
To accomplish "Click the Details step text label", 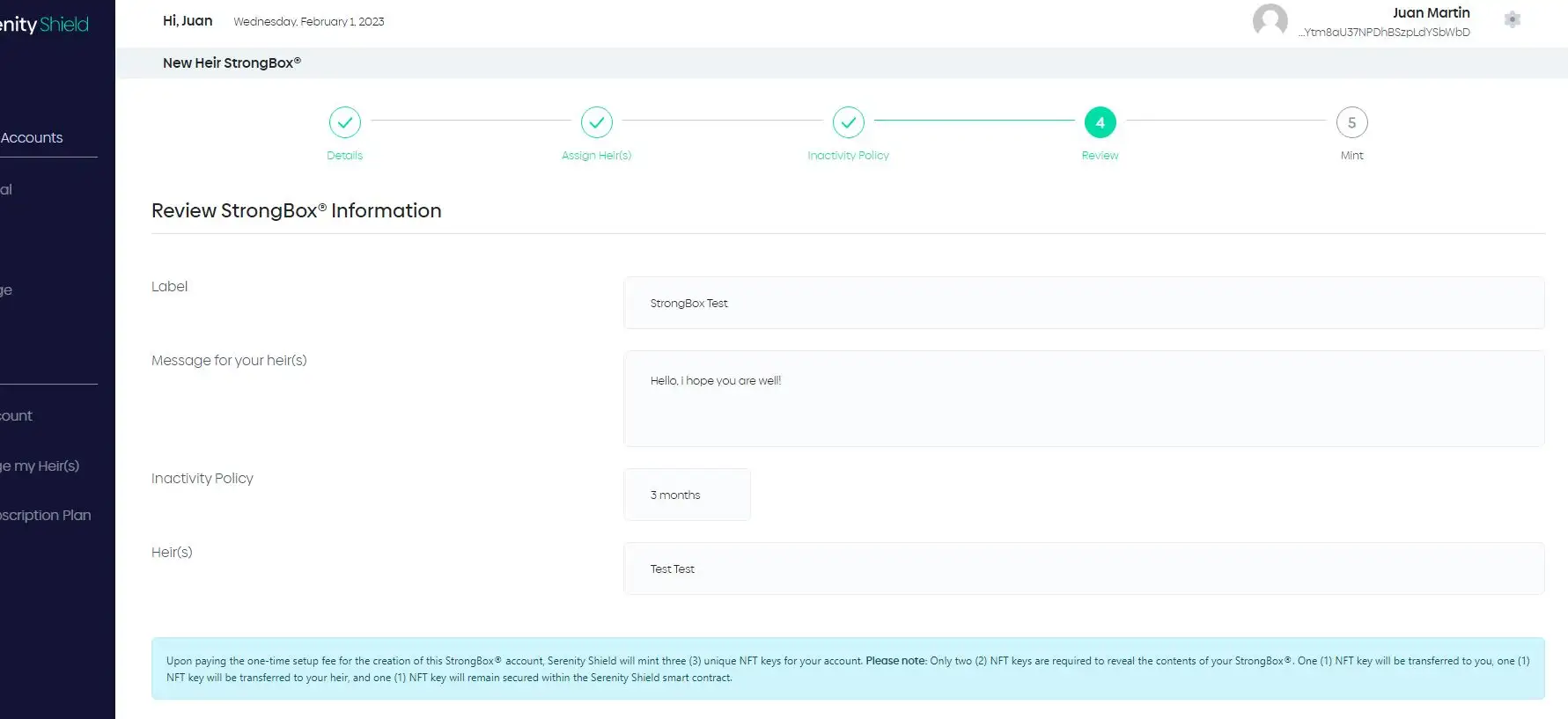I will 344,156.
